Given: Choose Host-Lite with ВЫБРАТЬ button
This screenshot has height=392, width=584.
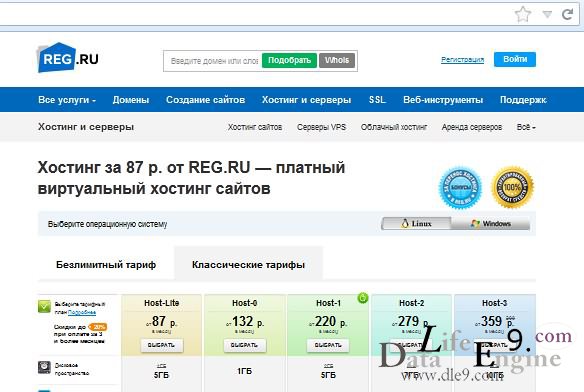Looking at the screenshot, I should pyautogui.click(x=162, y=345).
